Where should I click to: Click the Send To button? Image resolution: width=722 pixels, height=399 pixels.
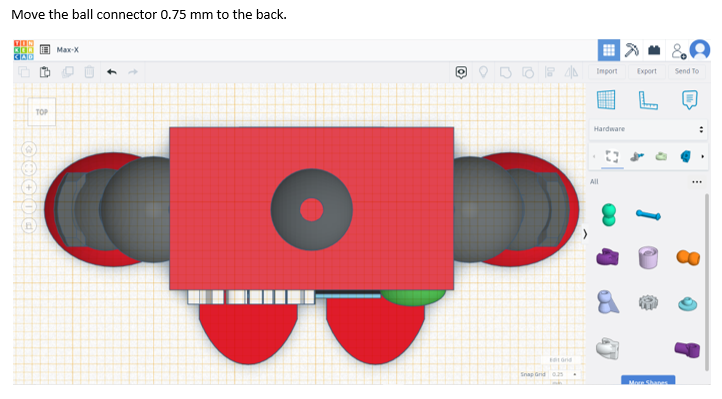pos(687,71)
